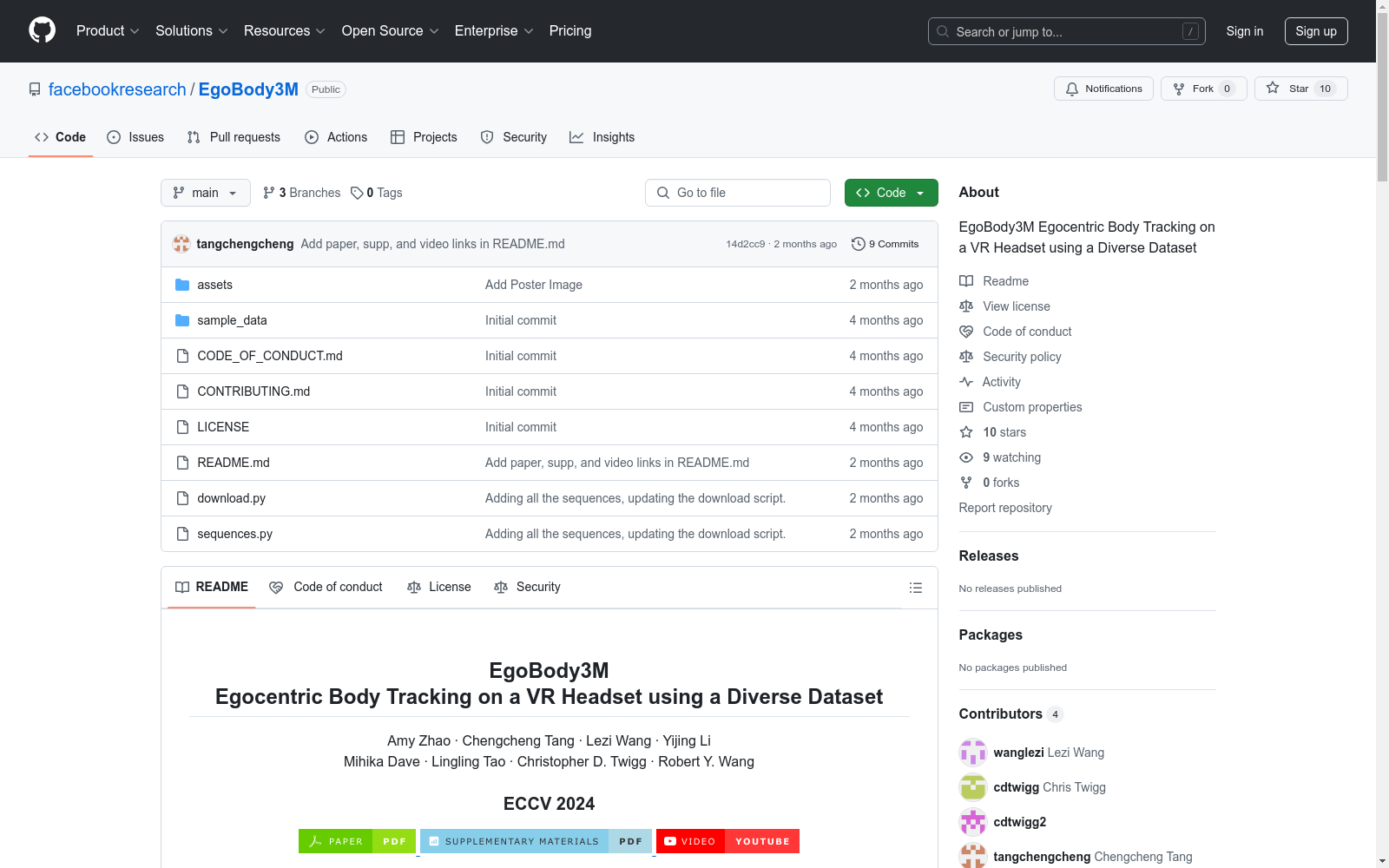This screenshot has height=868, width=1389.
Task: View the 9 Commits history
Action: (x=885, y=244)
